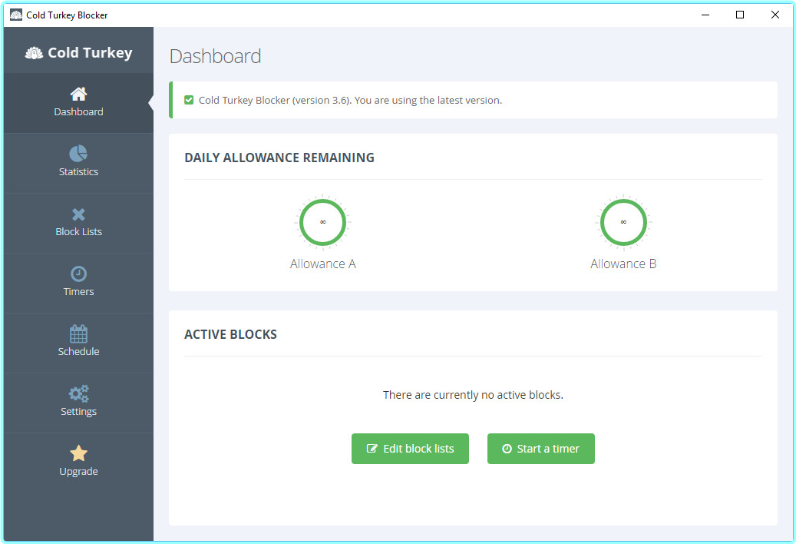Click the Allowance A circular gauge
This screenshot has width=796, height=544.
(322, 222)
